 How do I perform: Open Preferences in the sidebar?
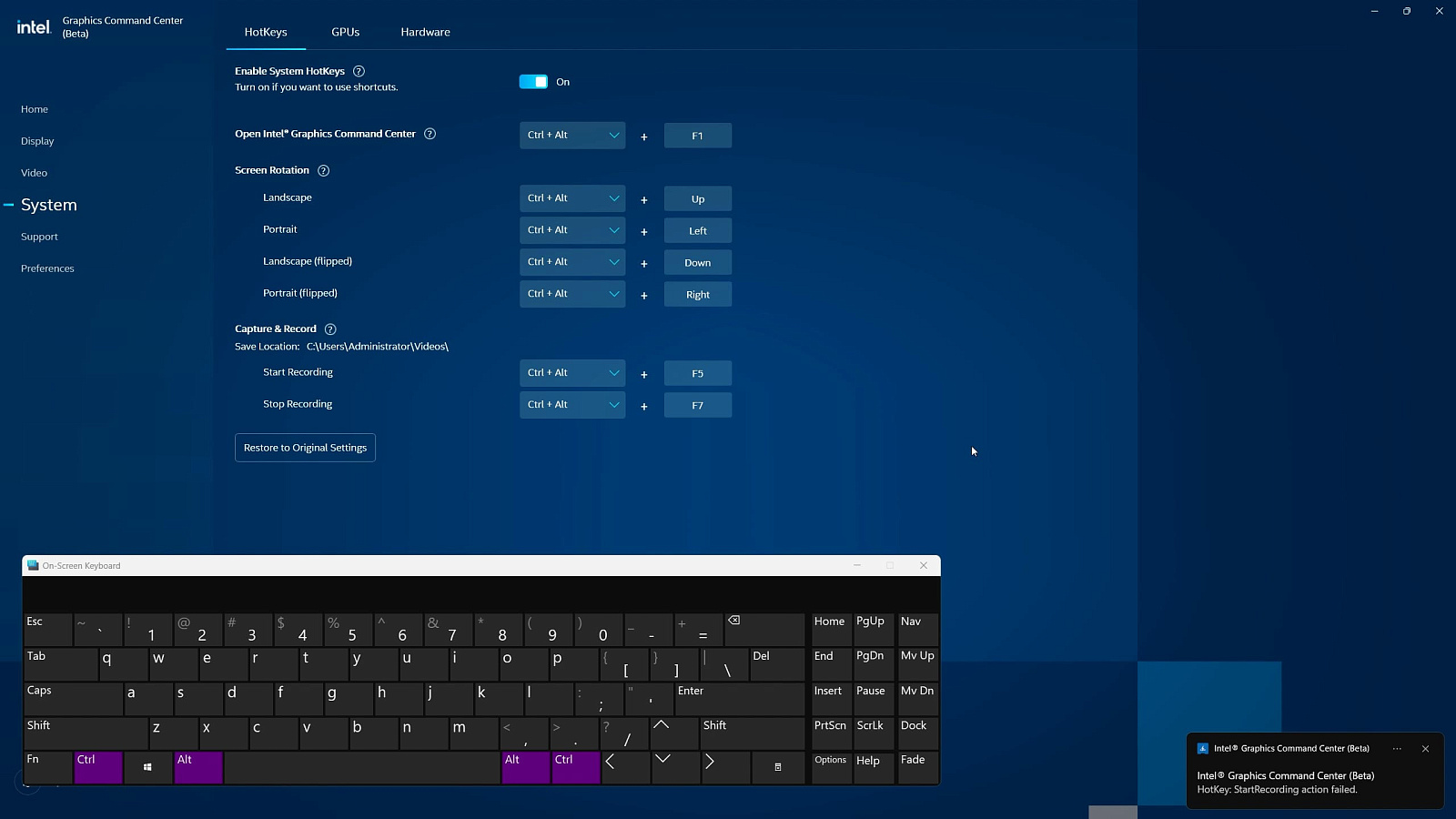[47, 268]
